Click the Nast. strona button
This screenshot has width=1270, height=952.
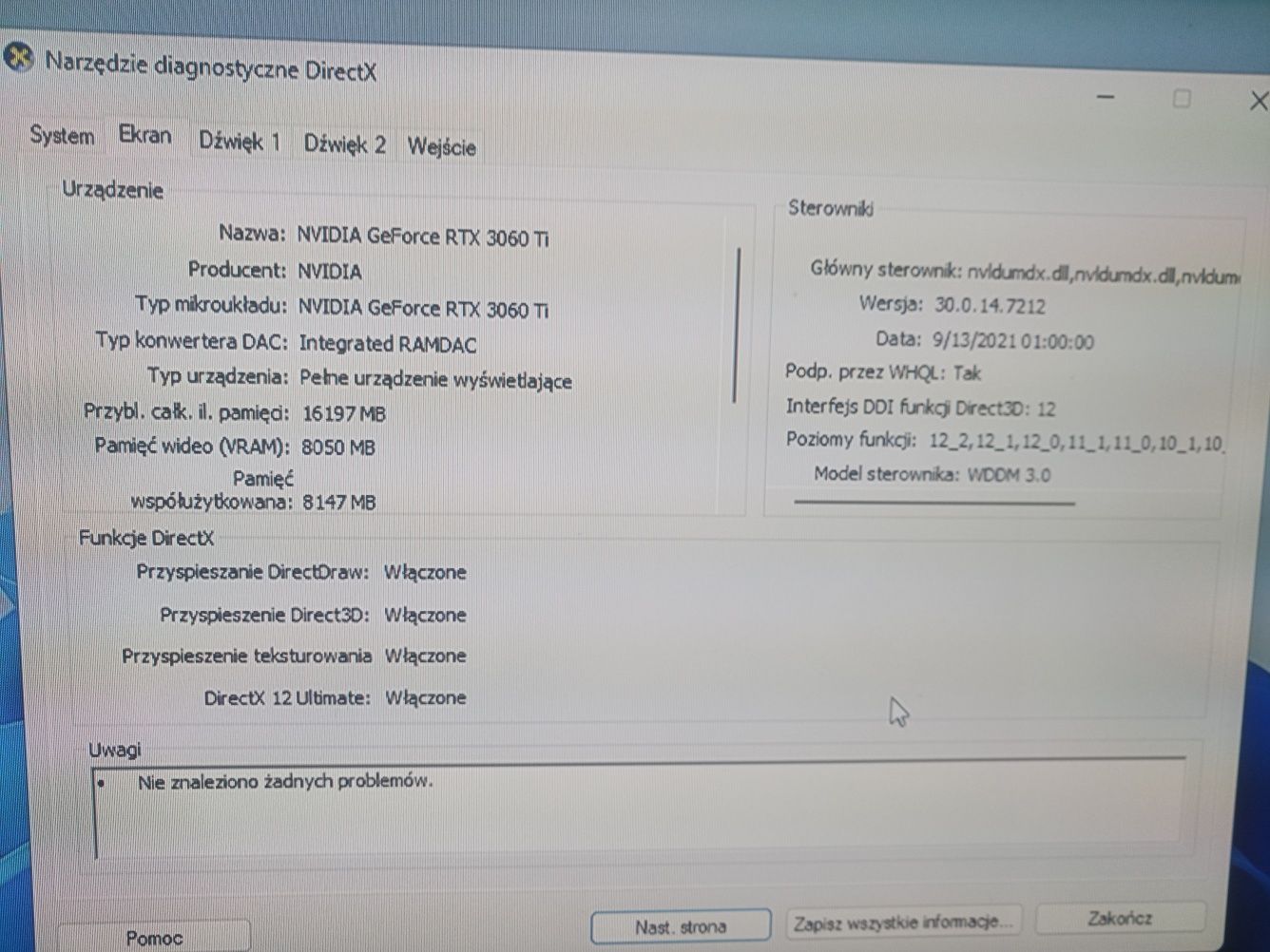(681, 926)
